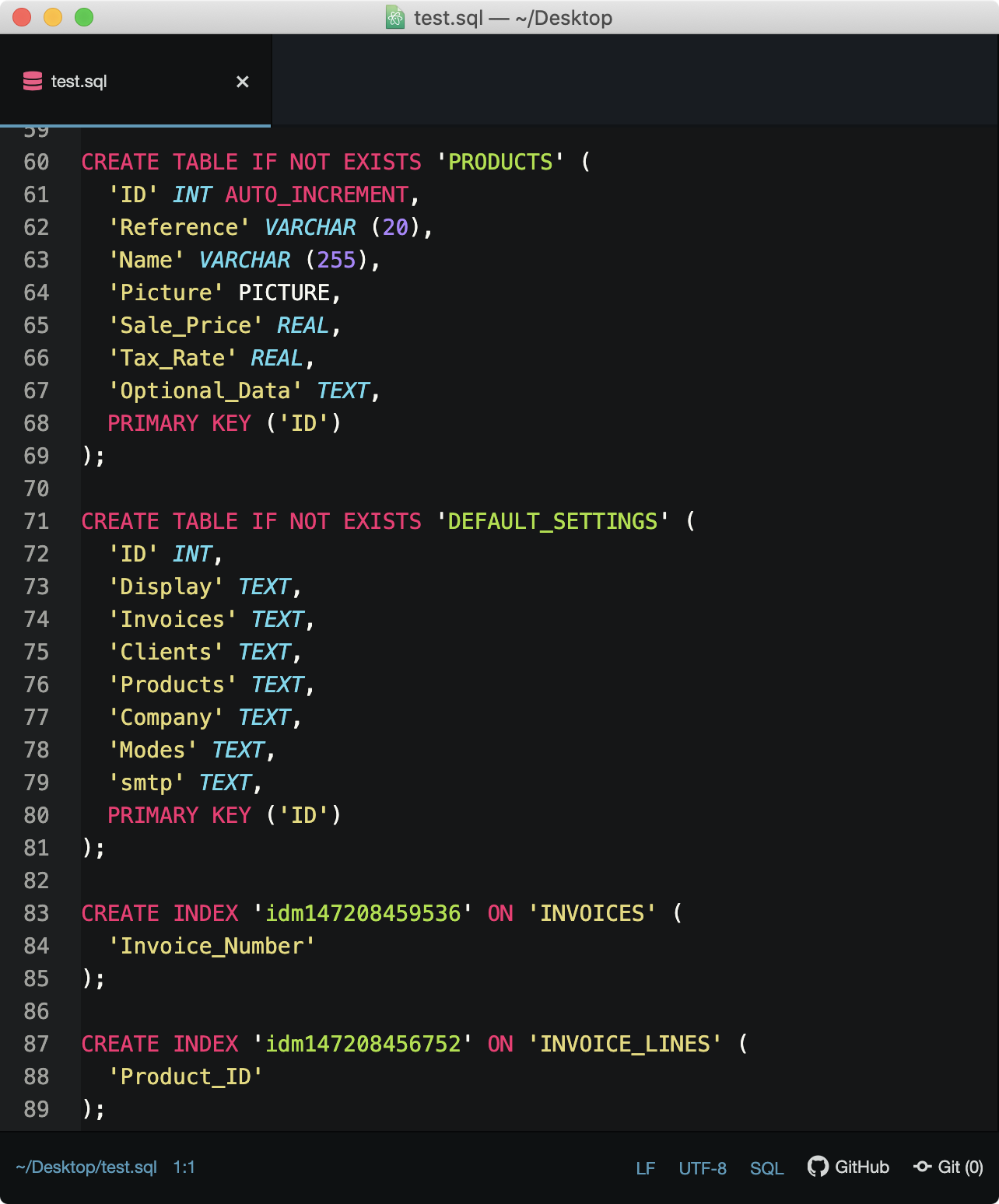Click the Git branch icon in status bar
Image resolution: width=999 pixels, height=1204 pixels.
[x=921, y=1167]
